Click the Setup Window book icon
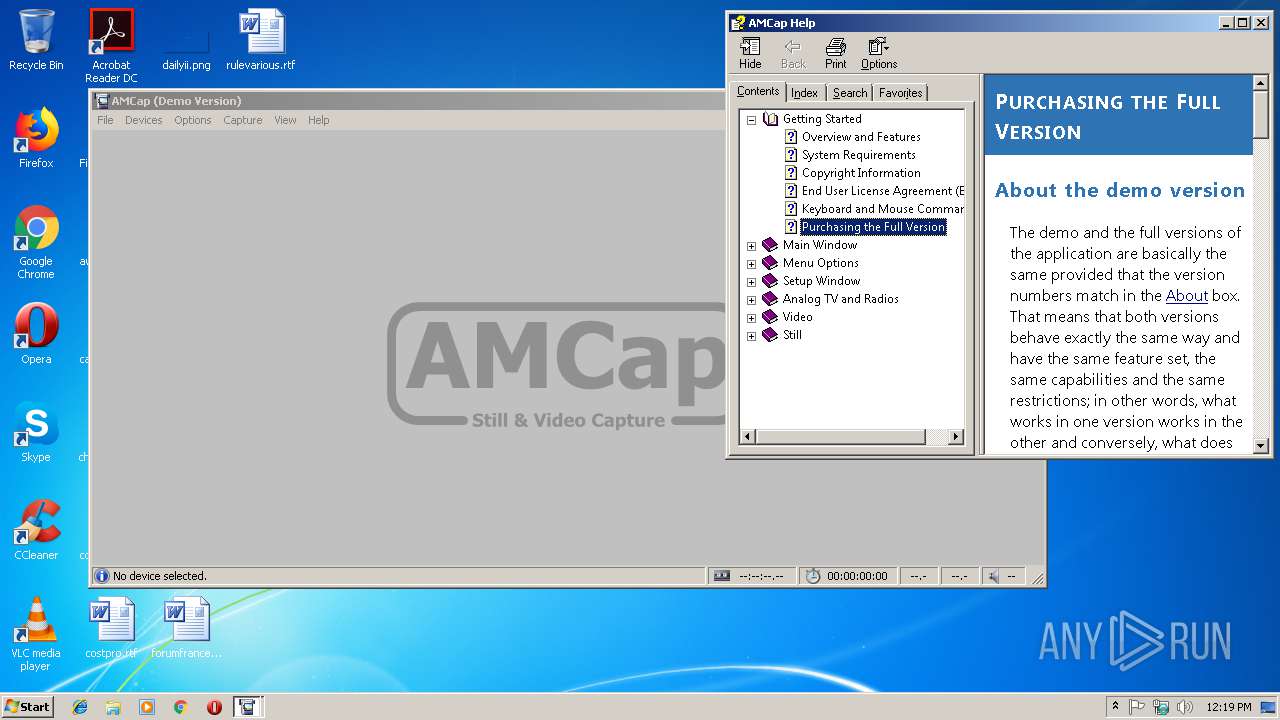This screenshot has height=720, width=1280. 770,281
